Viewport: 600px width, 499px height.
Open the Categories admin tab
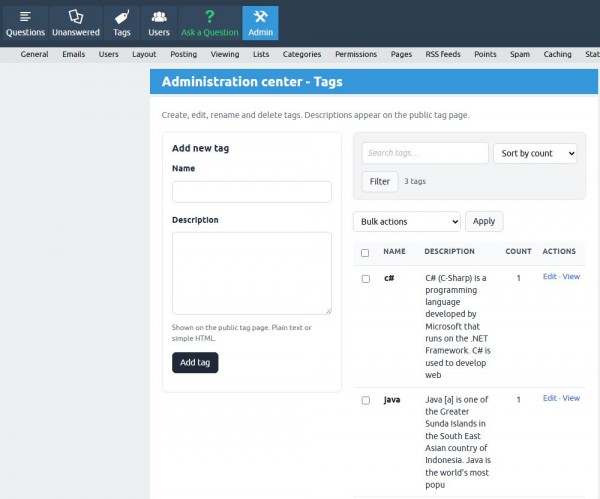point(302,54)
